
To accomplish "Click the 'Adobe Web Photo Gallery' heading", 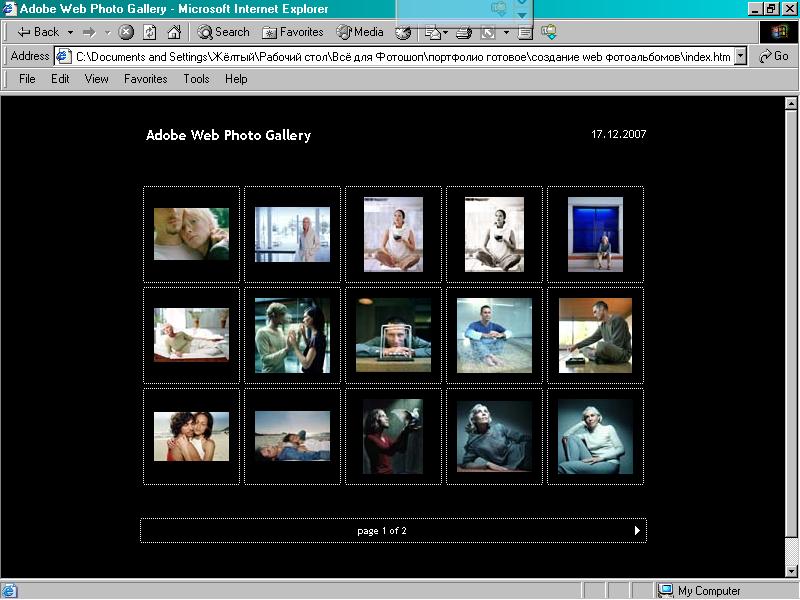I will pyautogui.click(x=228, y=135).
